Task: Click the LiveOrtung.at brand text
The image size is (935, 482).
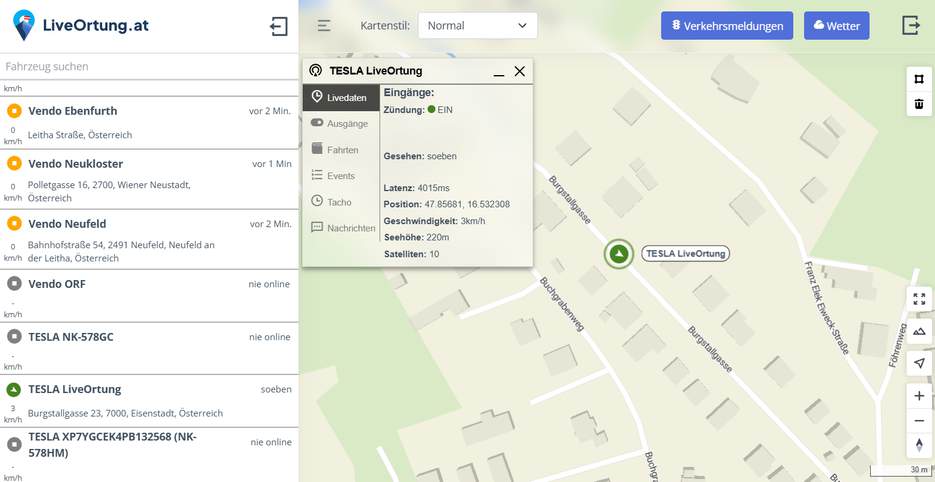Action: click(x=96, y=26)
